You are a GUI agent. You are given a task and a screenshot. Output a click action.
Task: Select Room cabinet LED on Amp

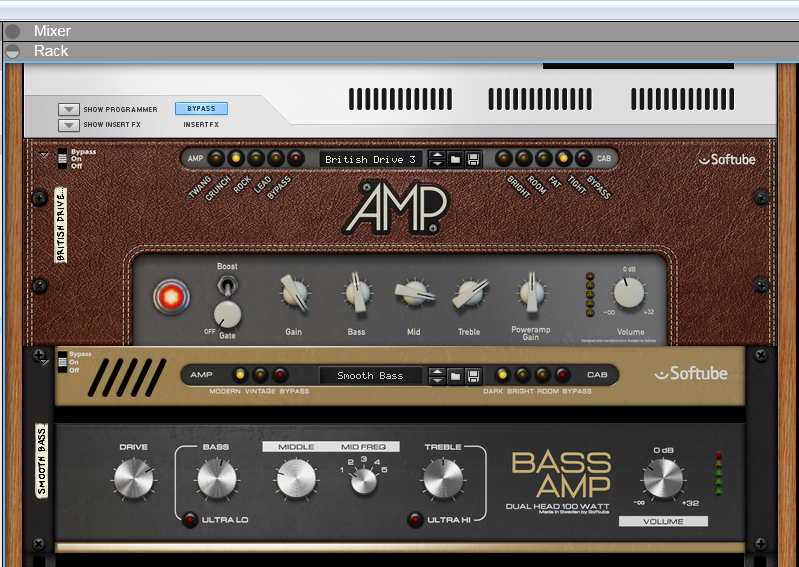(x=524, y=158)
